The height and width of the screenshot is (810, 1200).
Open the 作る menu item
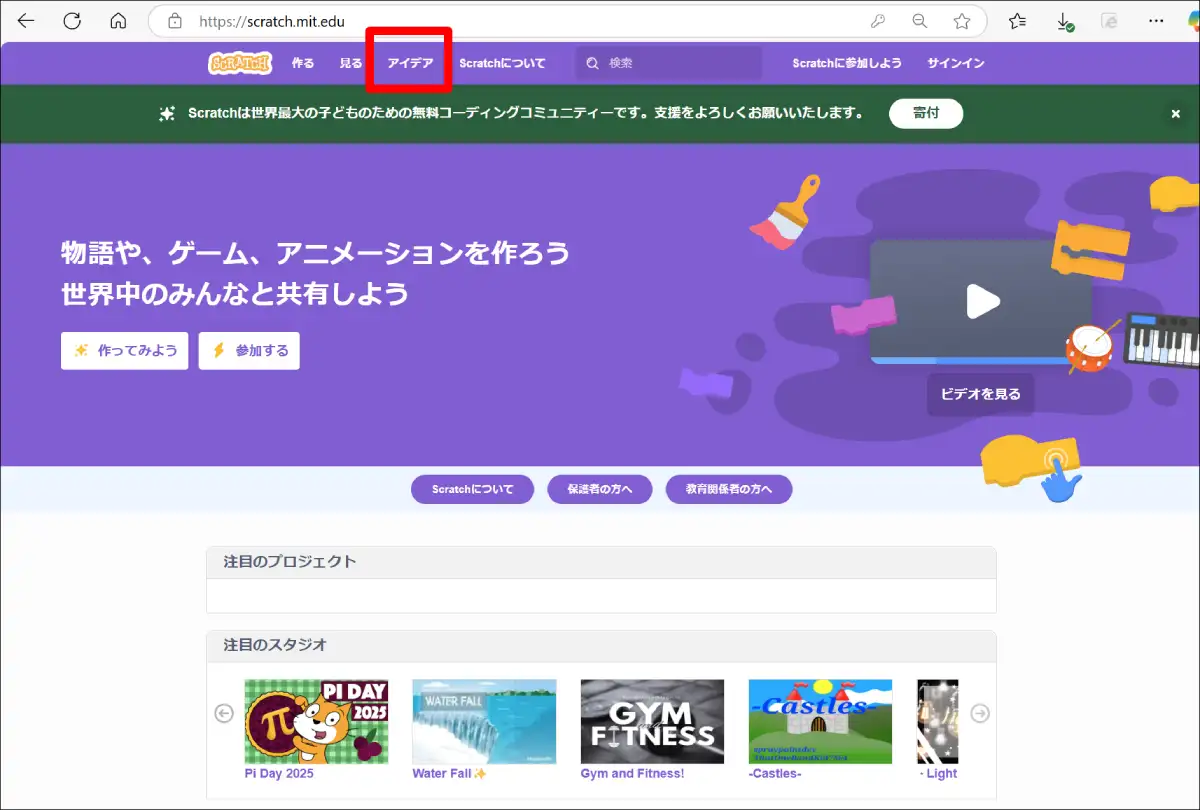pyautogui.click(x=303, y=63)
